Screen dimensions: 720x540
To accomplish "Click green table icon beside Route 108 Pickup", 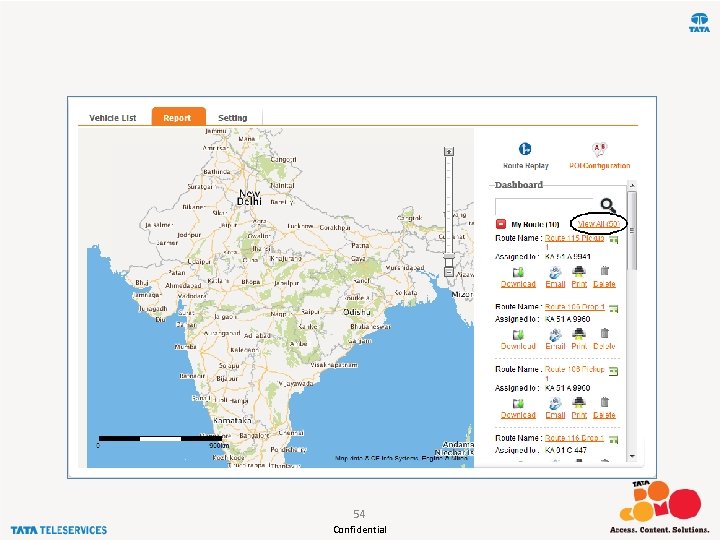I will [613, 371].
